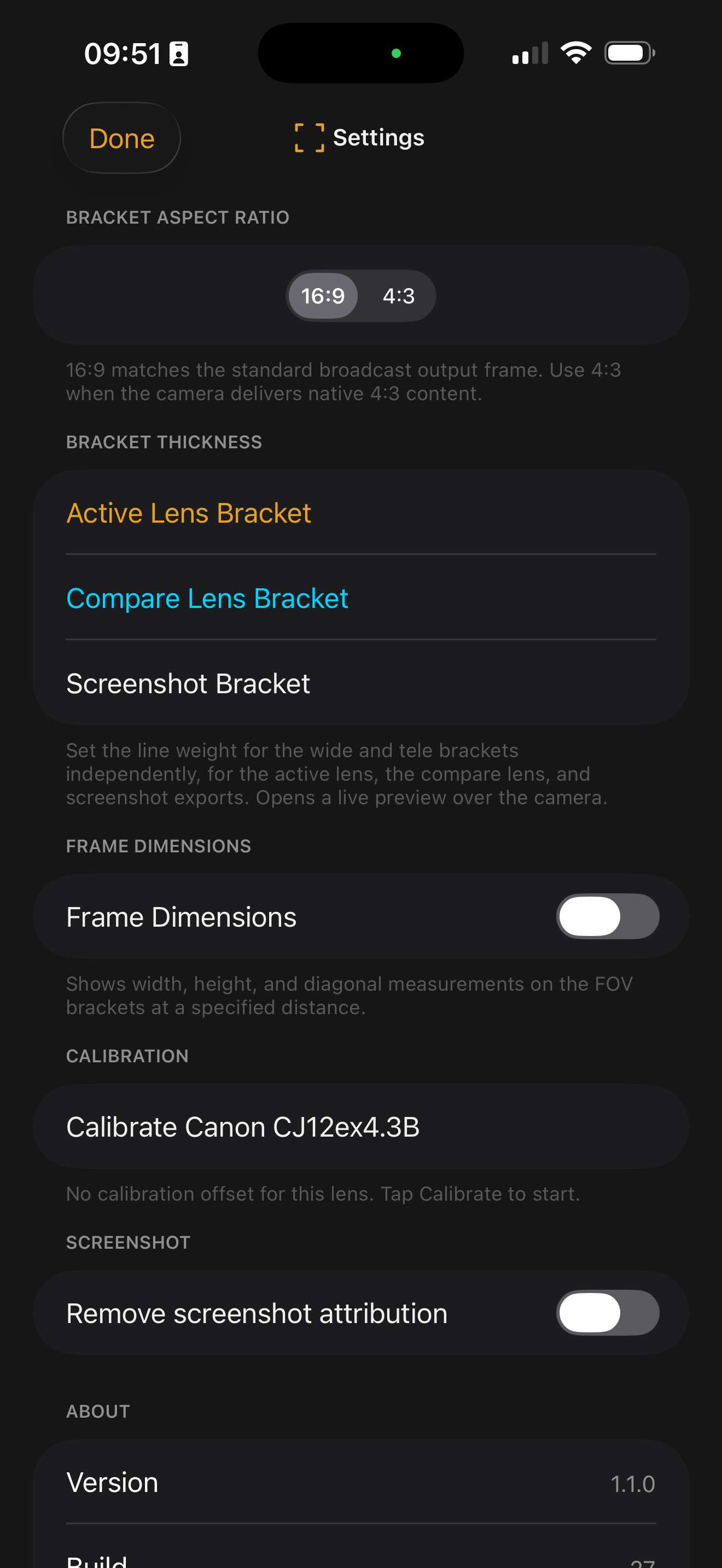Open Compare Lens Bracket thickness

click(361, 598)
